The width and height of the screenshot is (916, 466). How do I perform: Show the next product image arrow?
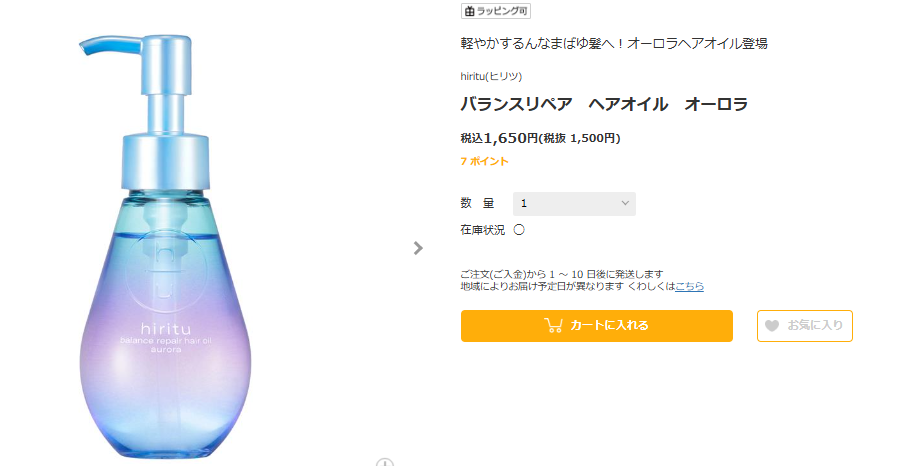point(418,248)
